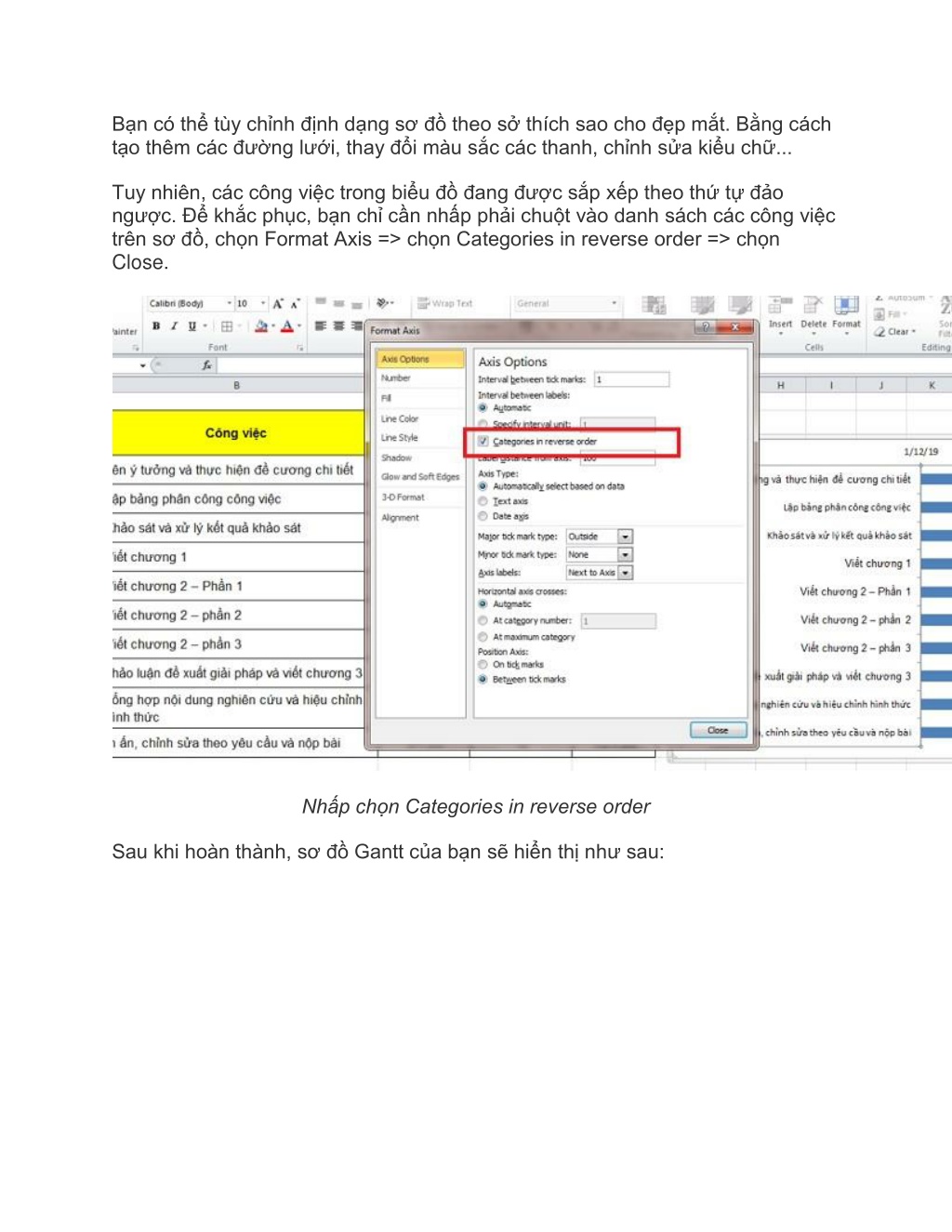Open the General number format dropdown
The image size is (952, 1232).
pos(615,303)
